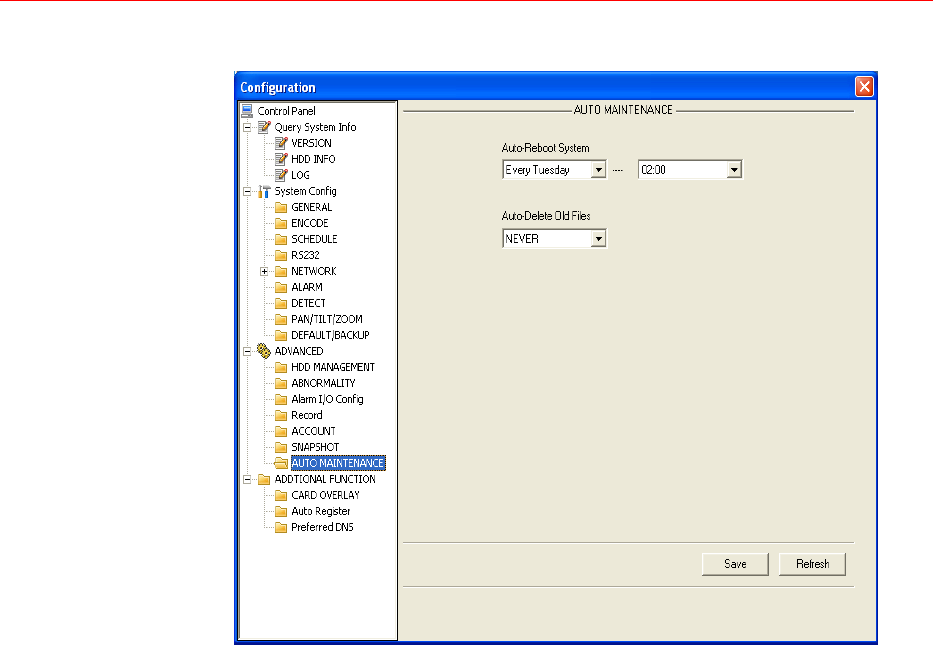The height and width of the screenshot is (645, 933).
Task: Click the Record folder icon
Action: pyautogui.click(x=281, y=415)
